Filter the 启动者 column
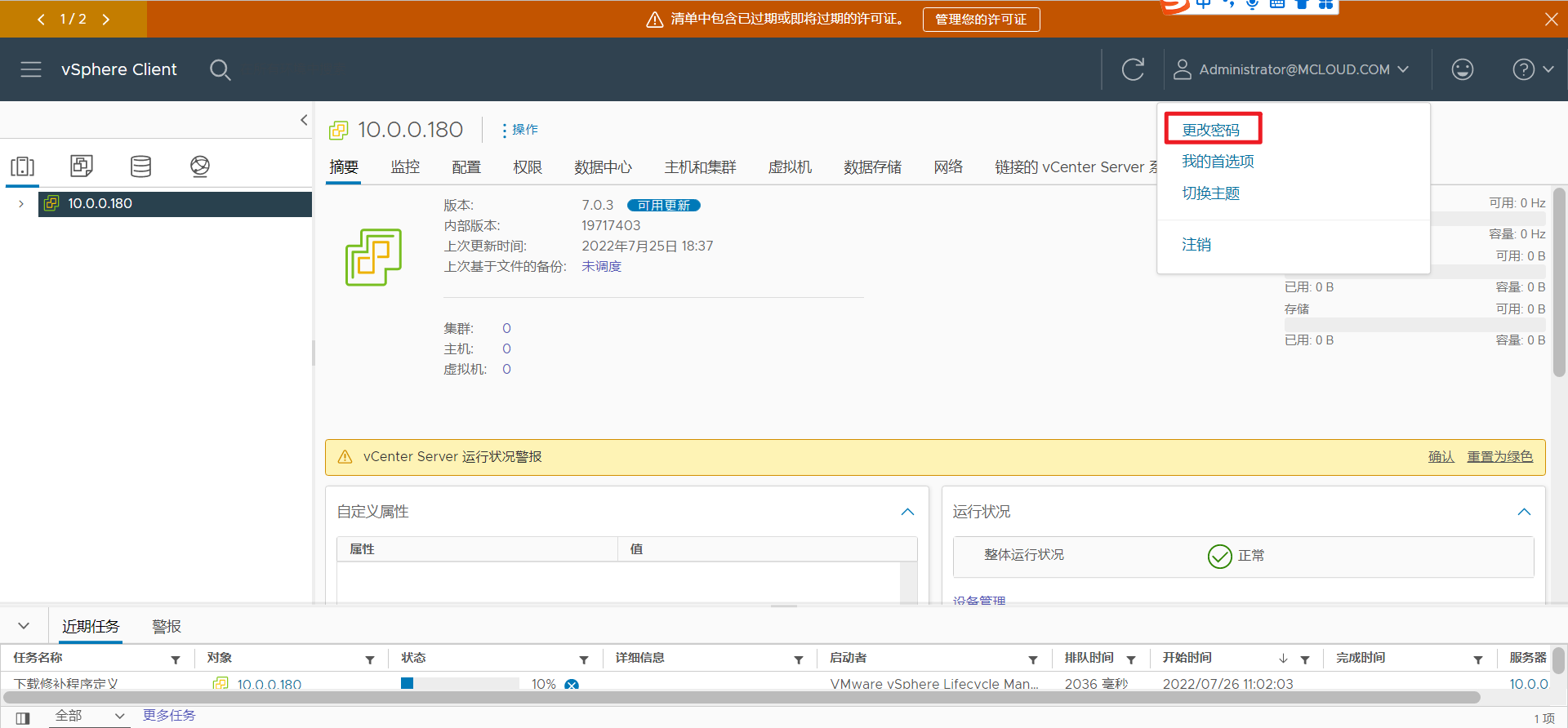The width and height of the screenshot is (1568, 728). (1033, 659)
